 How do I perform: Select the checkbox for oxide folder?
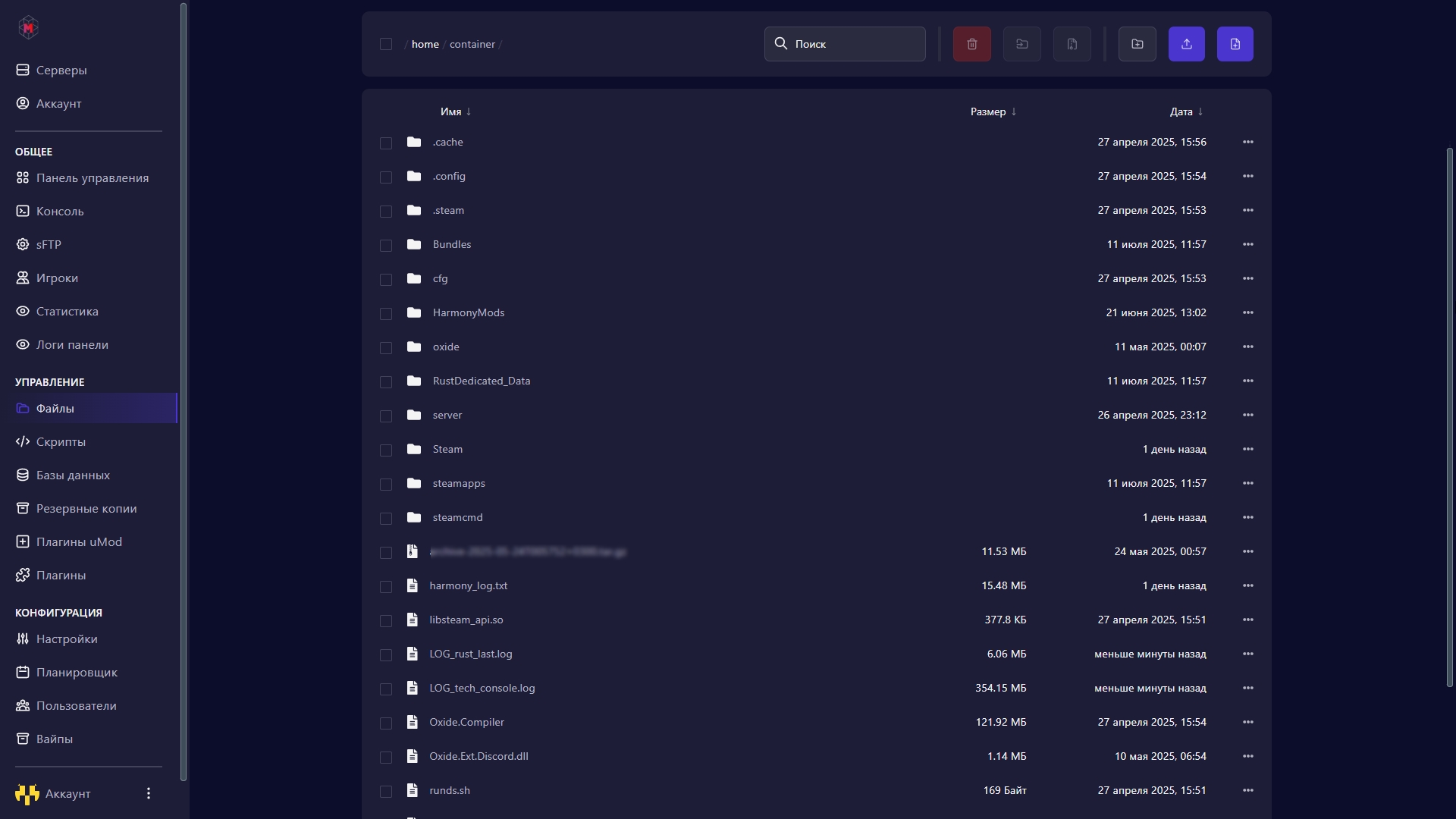(386, 347)
